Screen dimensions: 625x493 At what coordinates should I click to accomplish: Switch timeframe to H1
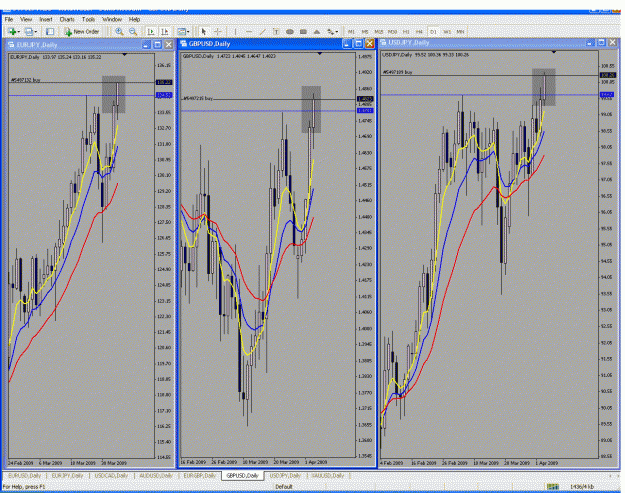click(x=406, y=31)
